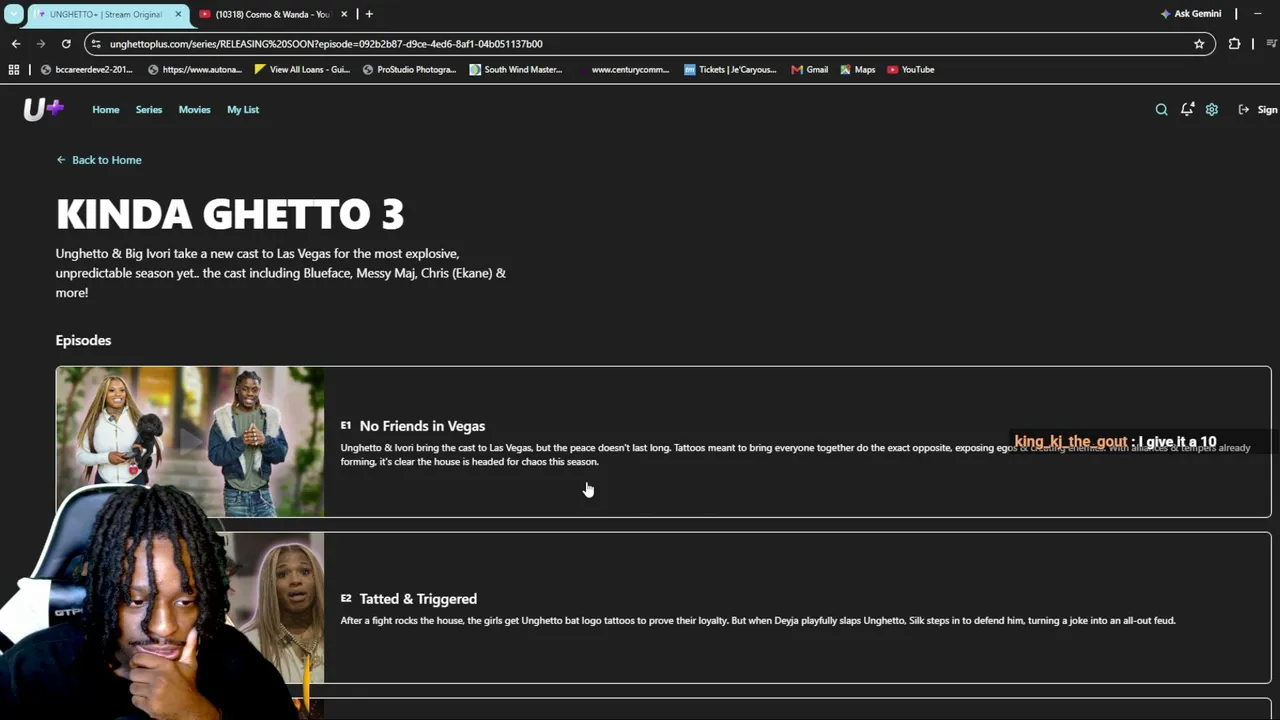
Task: Open the notifications bell in site header
Action: (1187, 110)
